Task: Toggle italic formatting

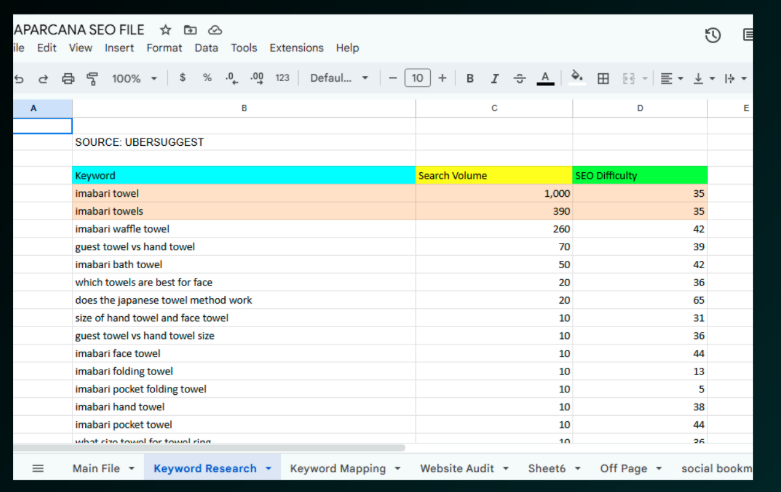Action: tap(495, 79)
